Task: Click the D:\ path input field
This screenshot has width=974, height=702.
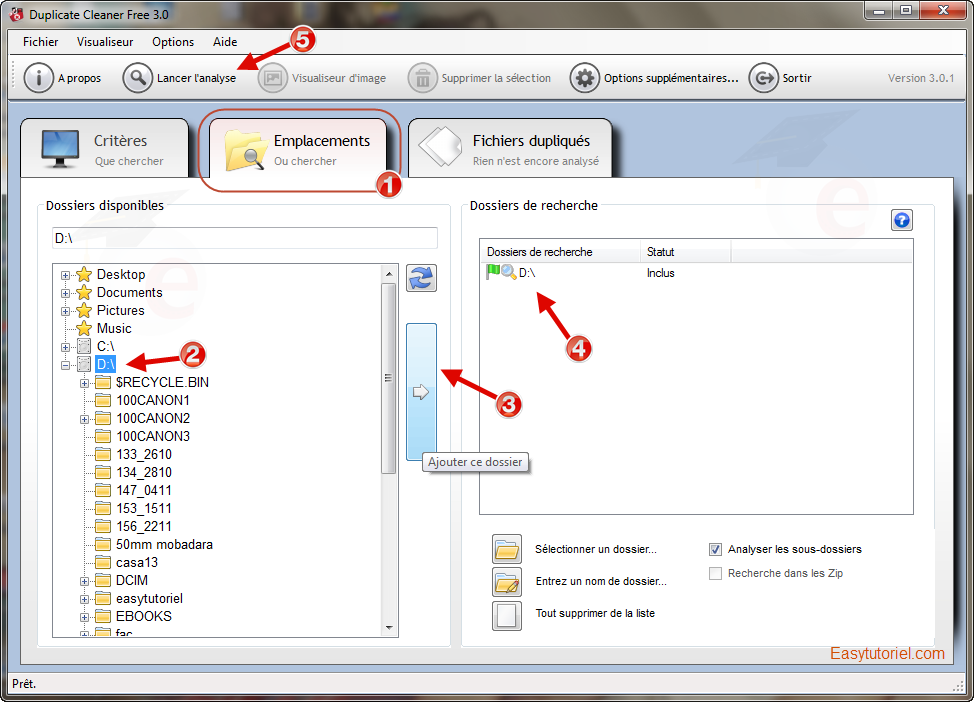Action: click(245, 239)
